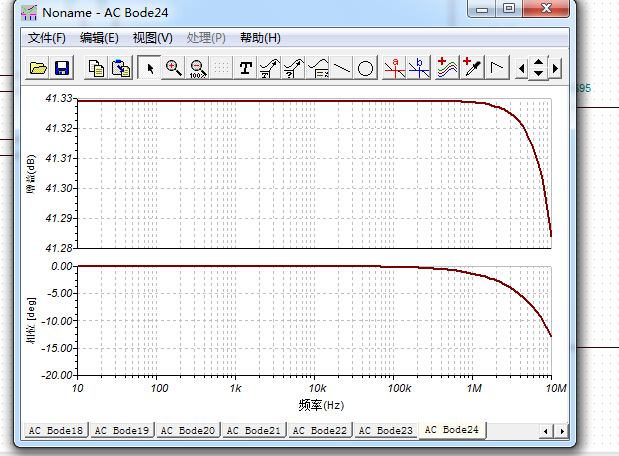The image size is (619, 456).
Task: Click the 10M frequency axis label
Action: tap(556, 388)
